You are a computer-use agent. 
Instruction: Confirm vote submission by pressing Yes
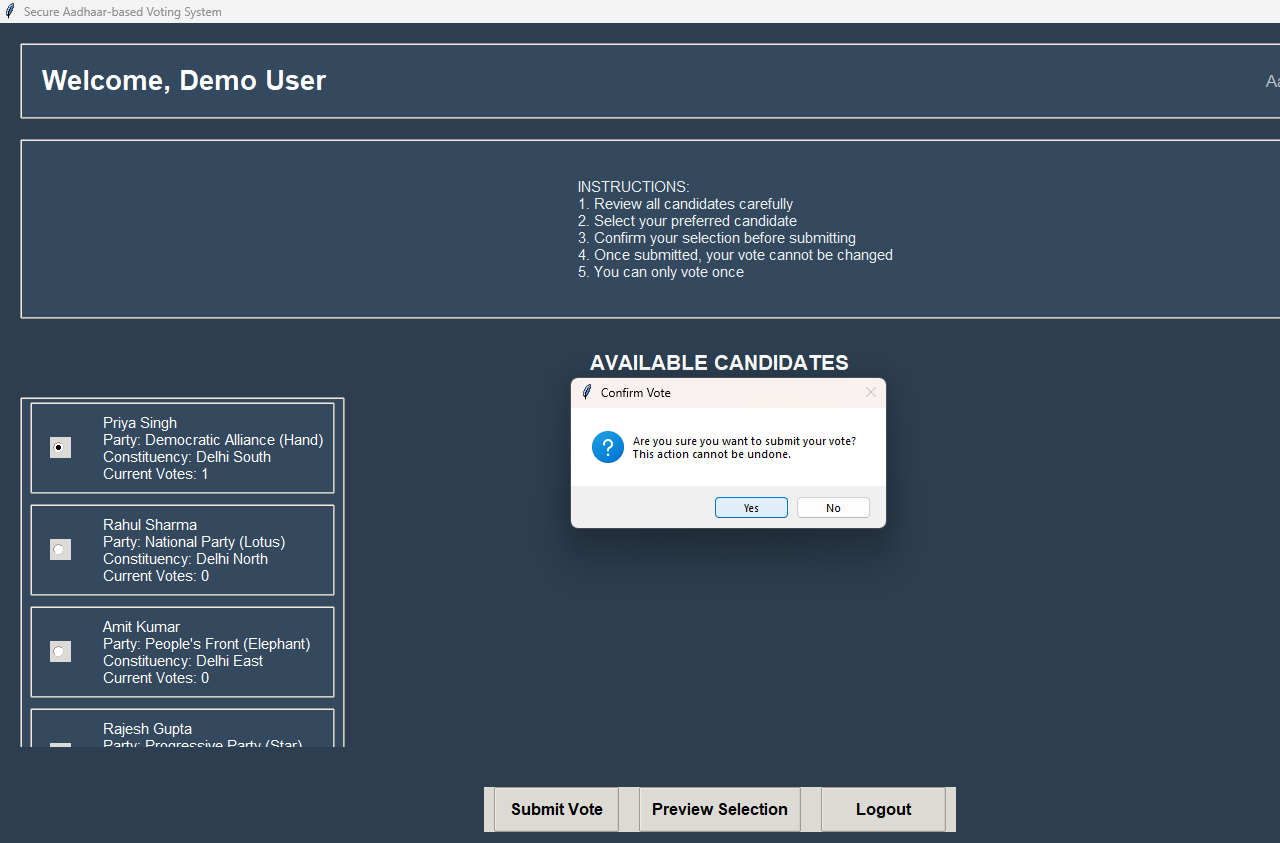click(751, 508)
